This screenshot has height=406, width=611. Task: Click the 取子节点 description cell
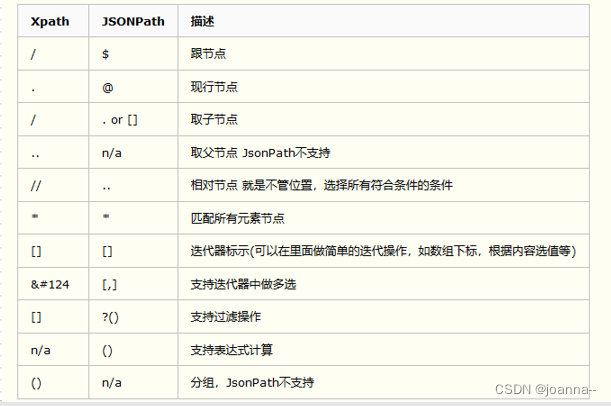383,120
